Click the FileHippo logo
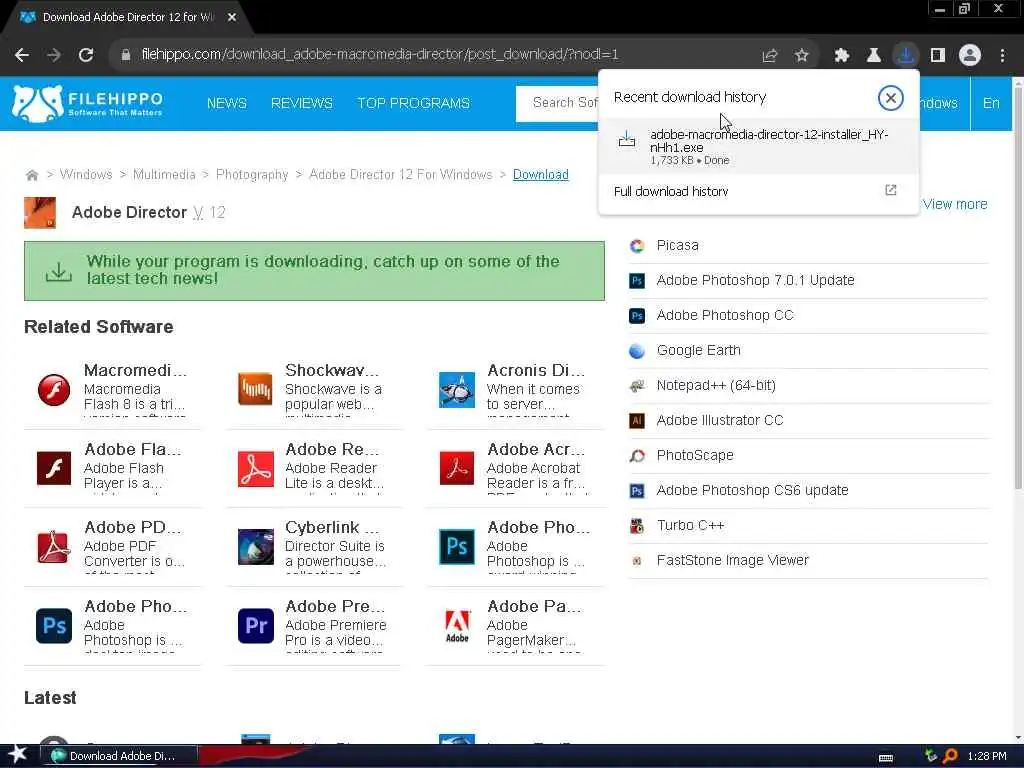The image size is (1024, 768). click(x=88, y=103)
